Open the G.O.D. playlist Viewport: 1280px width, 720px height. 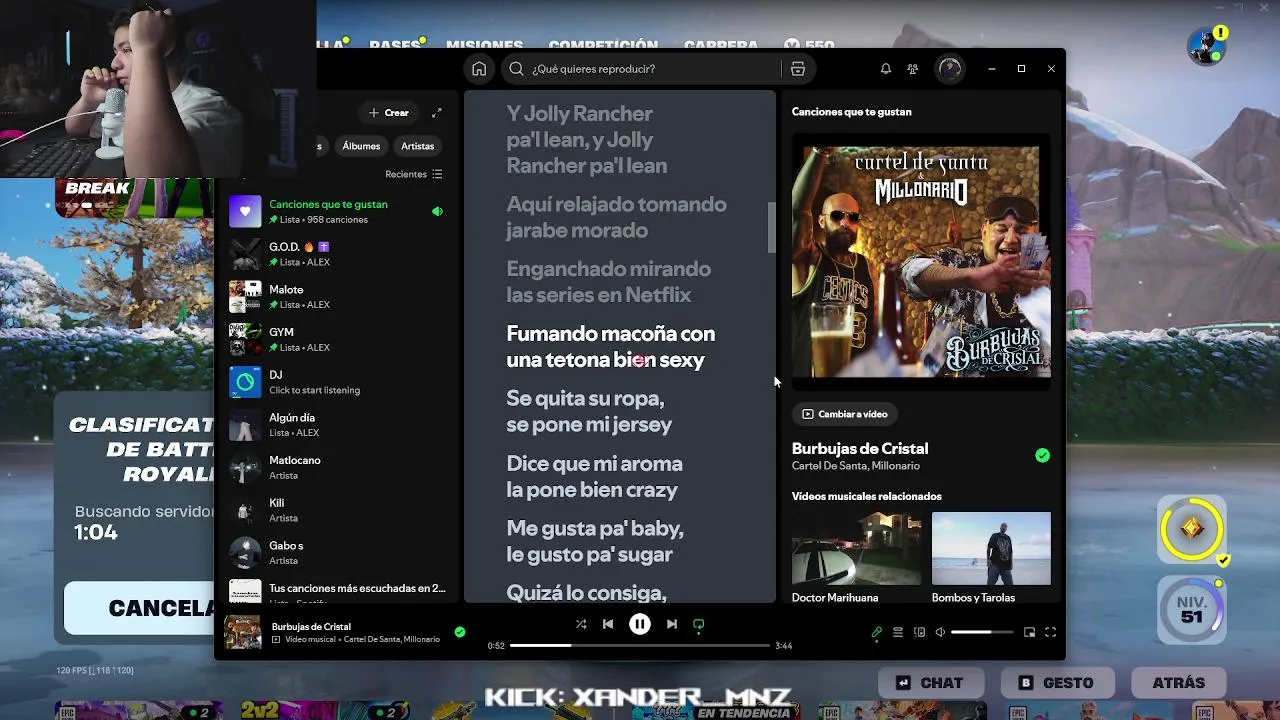[337, 254]
